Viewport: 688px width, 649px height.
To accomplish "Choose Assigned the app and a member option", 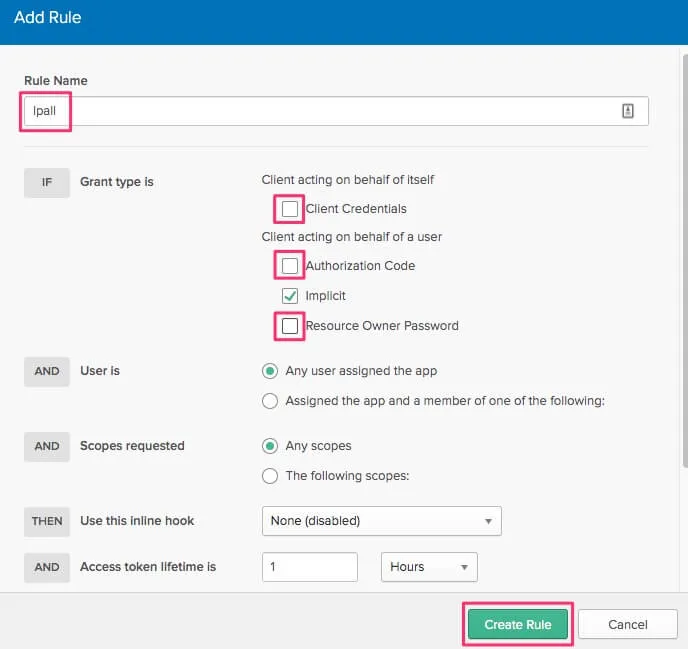I will coord(270,401).
